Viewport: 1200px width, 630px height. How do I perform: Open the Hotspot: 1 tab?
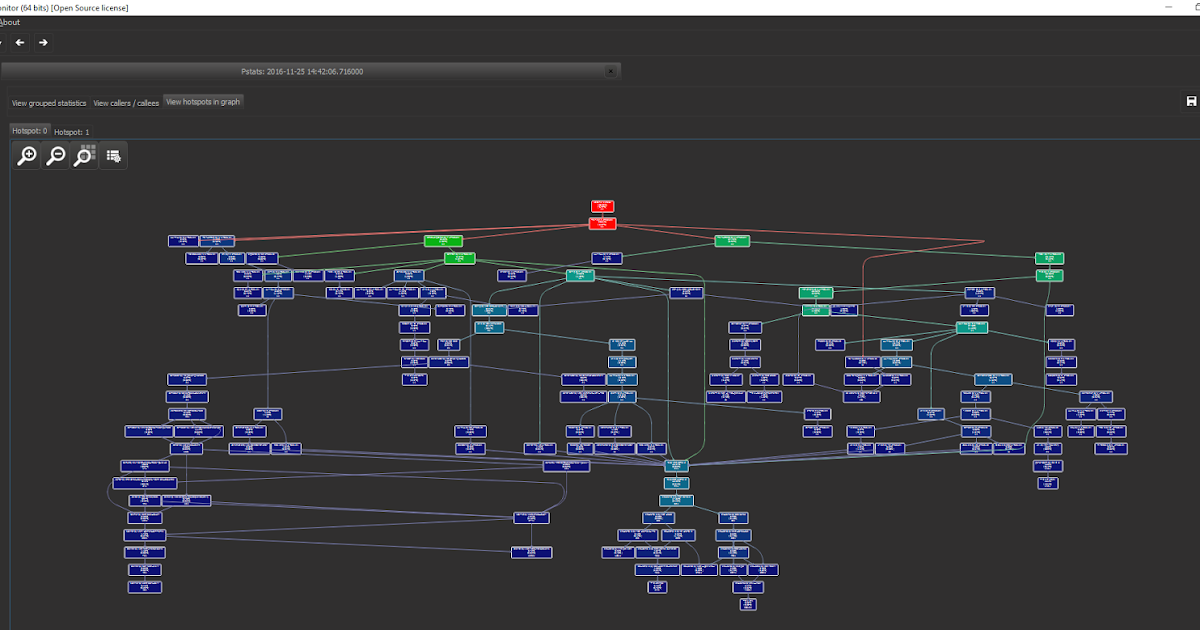click(x=71, y=131)
